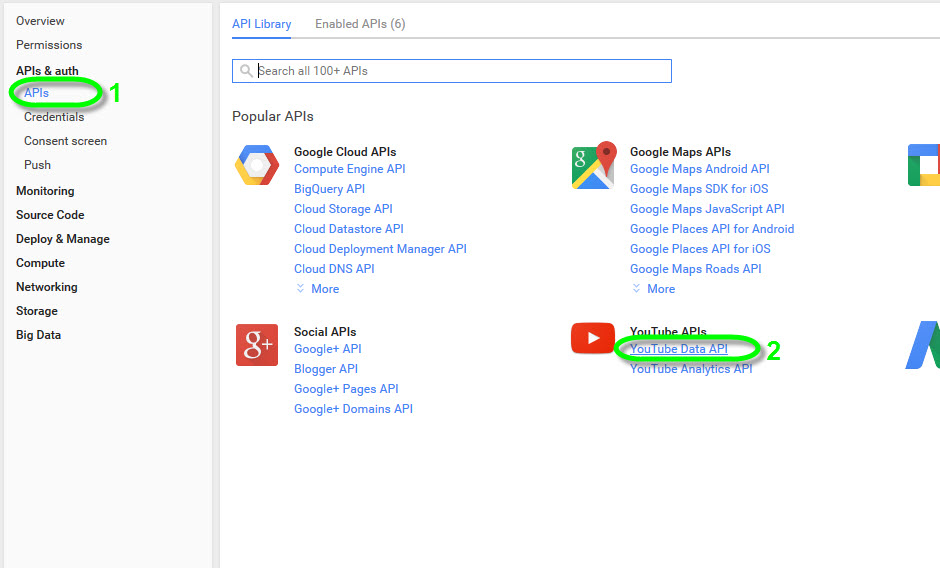Open the Compute Engine API link
Viewport: 940px width, 568px height.
[349, 169]
